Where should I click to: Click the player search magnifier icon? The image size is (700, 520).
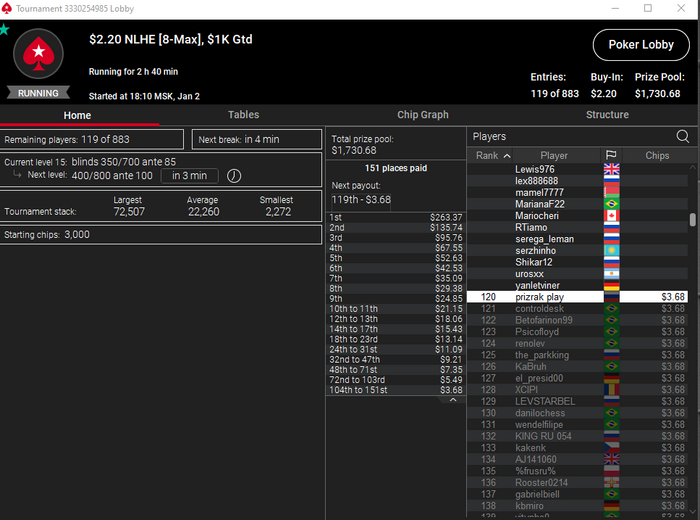(683, 136)
